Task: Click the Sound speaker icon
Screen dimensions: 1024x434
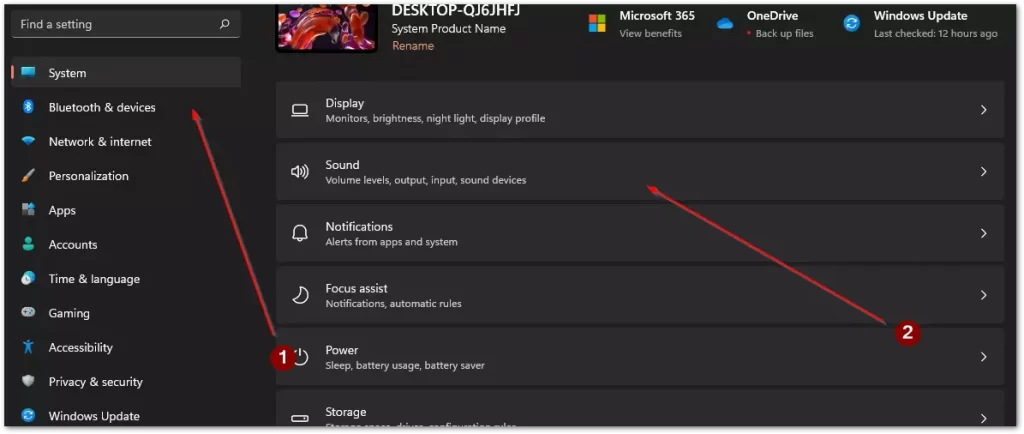Action: pos(300,172)
